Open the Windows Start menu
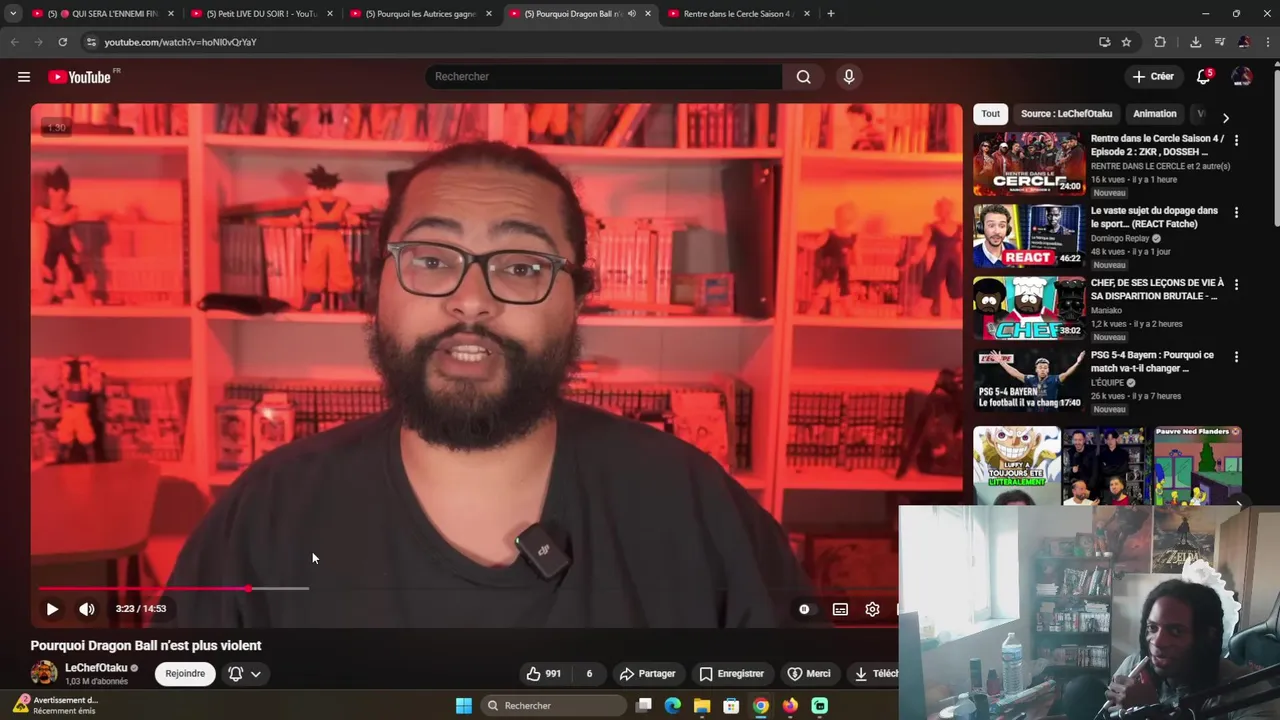This screenshot has height=720, width=1280. (464, 706)
